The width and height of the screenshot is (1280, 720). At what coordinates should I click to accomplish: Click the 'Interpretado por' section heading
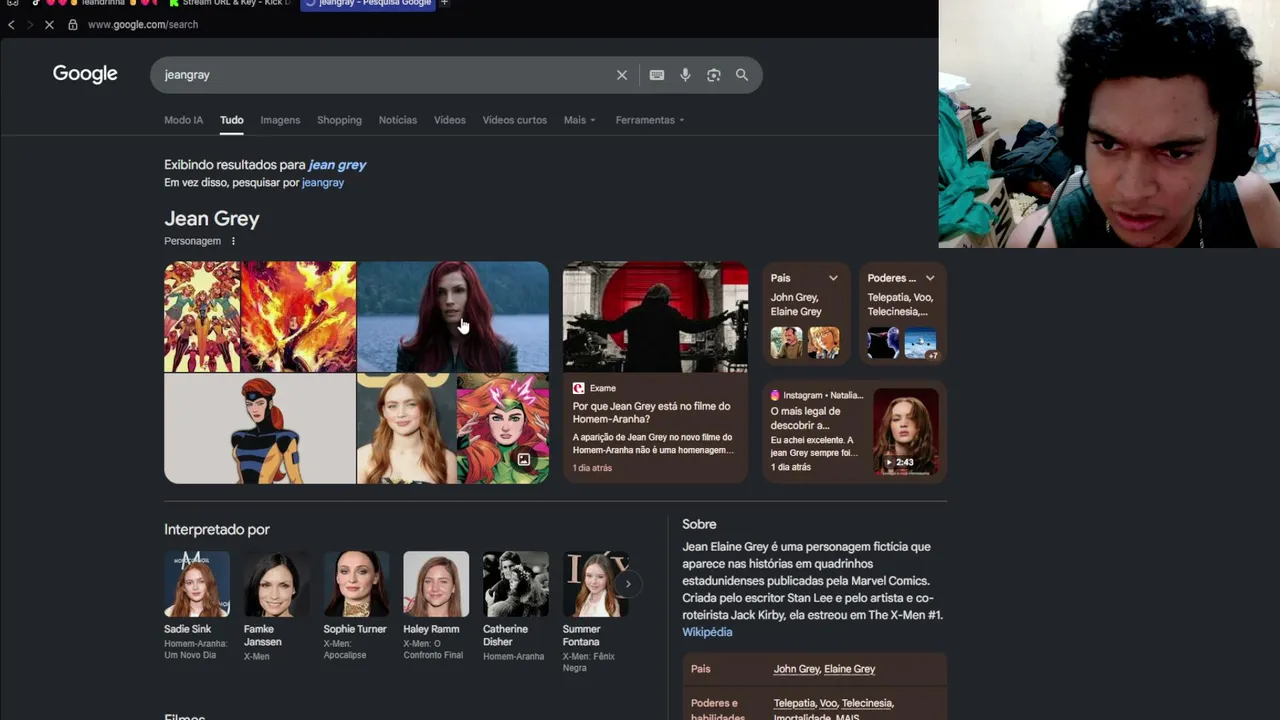pyautogui.click(x=217, y=530)
